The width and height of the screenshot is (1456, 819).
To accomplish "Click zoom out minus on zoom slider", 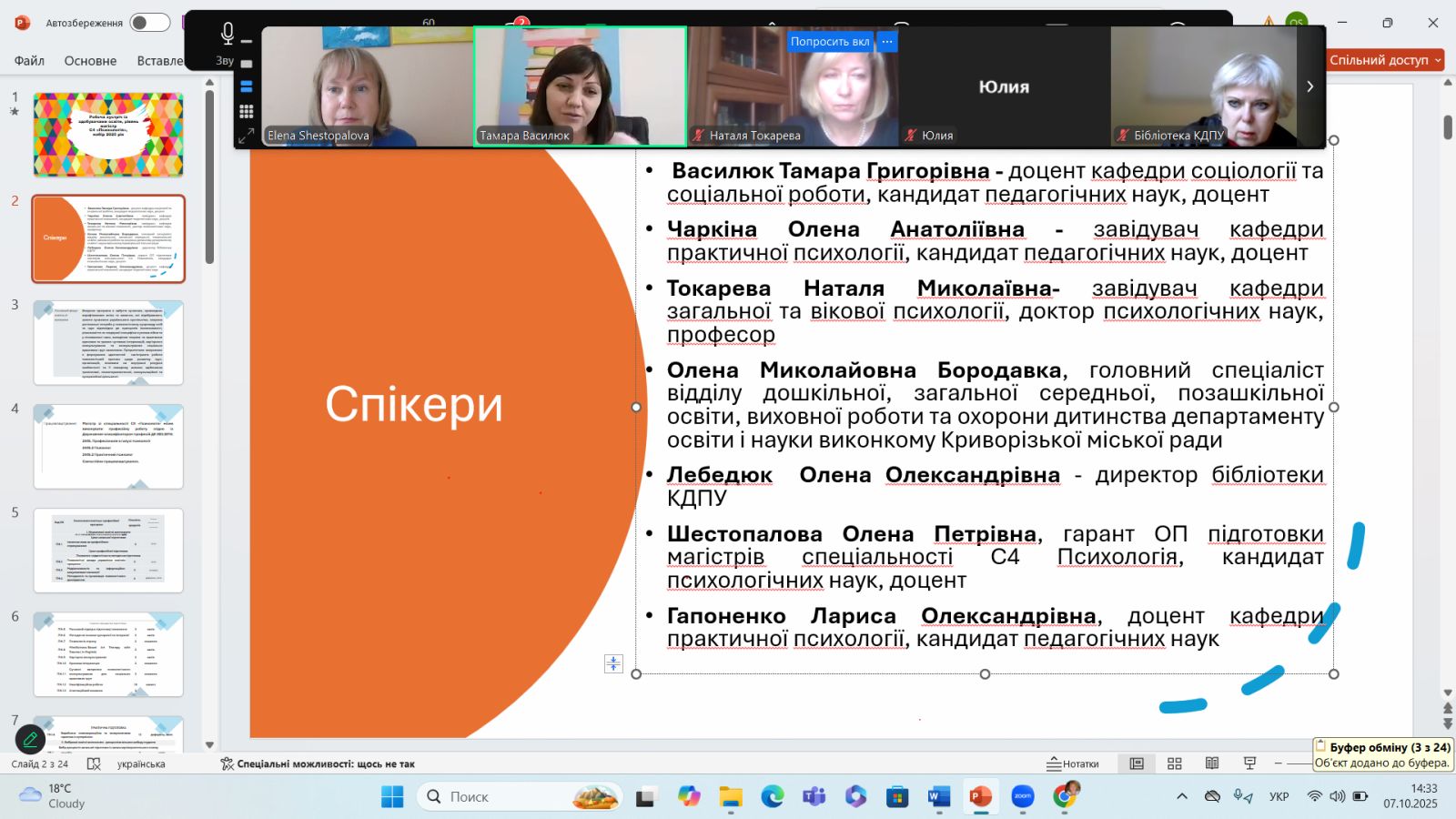I will point(1279,763).
